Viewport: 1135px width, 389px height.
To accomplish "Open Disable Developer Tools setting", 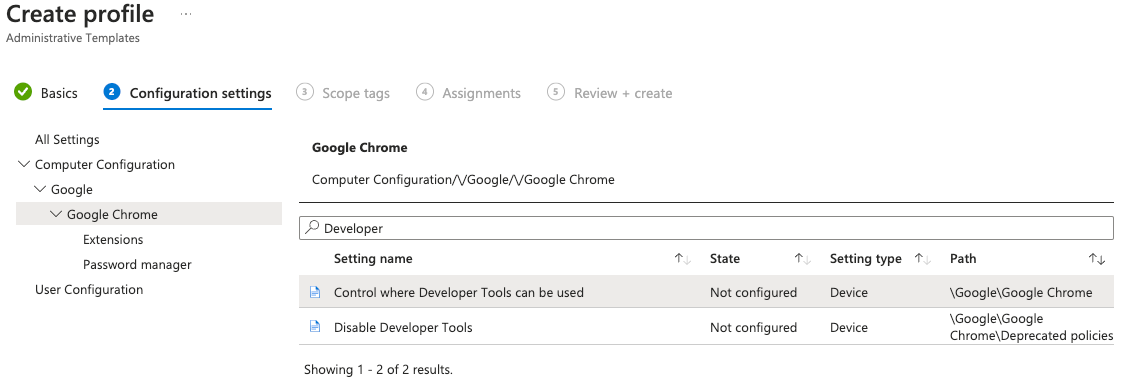I will pyautogui.click(x=402, y=327).
